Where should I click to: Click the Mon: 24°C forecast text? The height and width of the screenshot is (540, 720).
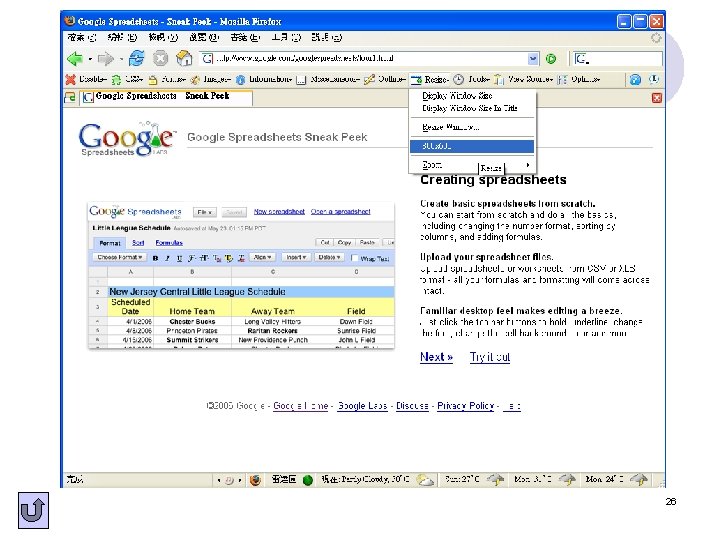(x=604, y=479)
